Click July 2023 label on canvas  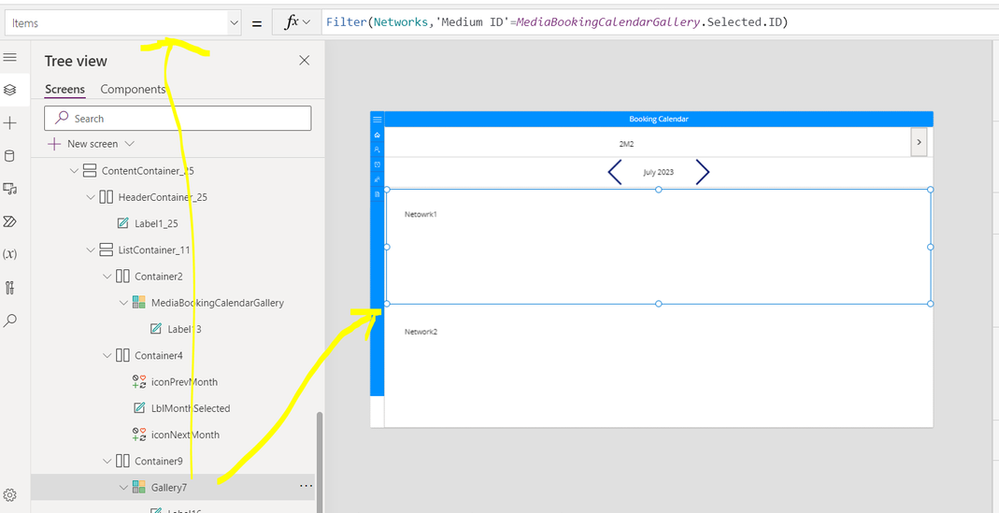[659, 172]
